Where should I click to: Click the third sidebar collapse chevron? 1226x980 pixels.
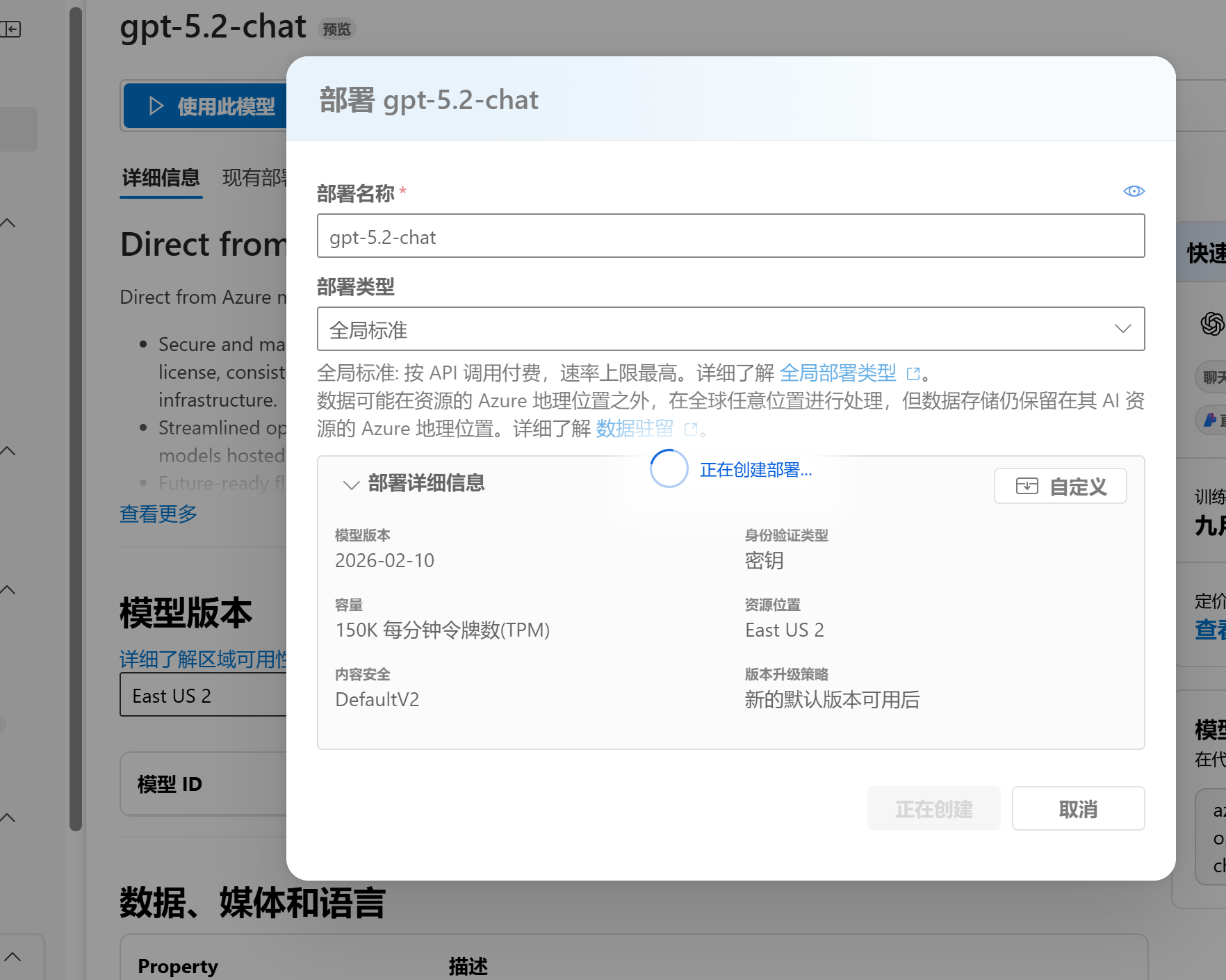tap(8, 590)
